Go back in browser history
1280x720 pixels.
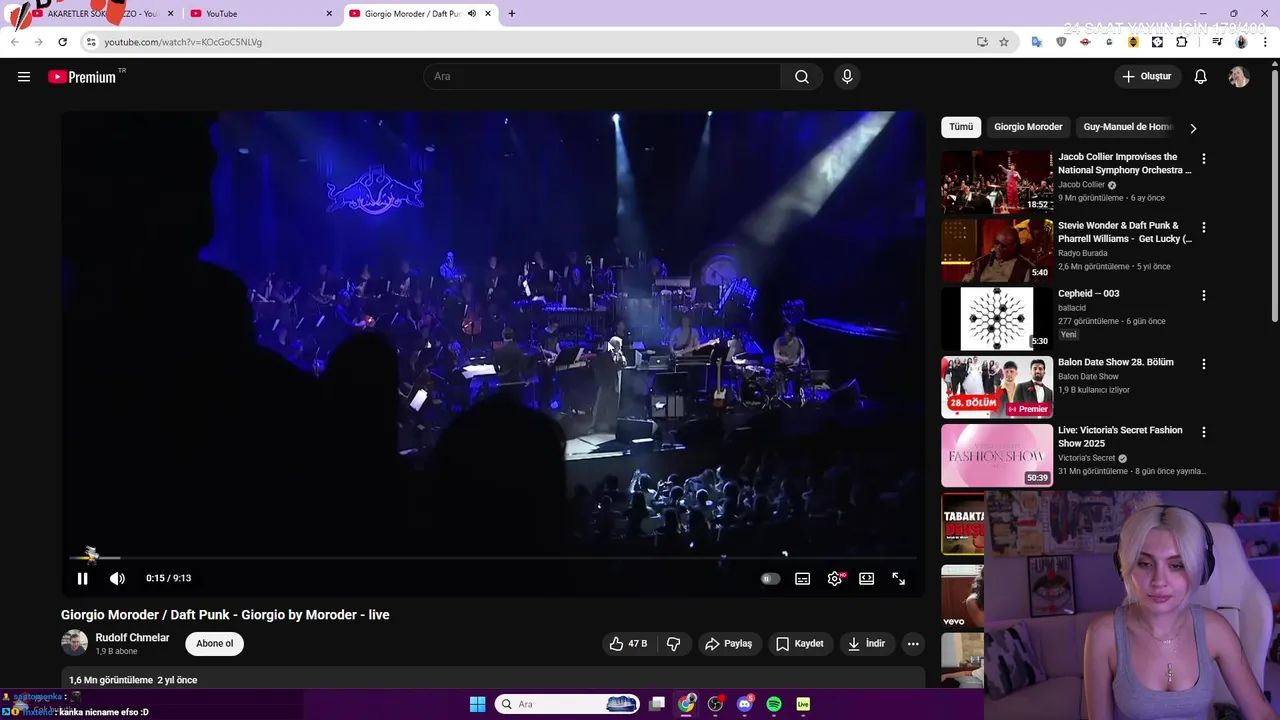point(14,42)
